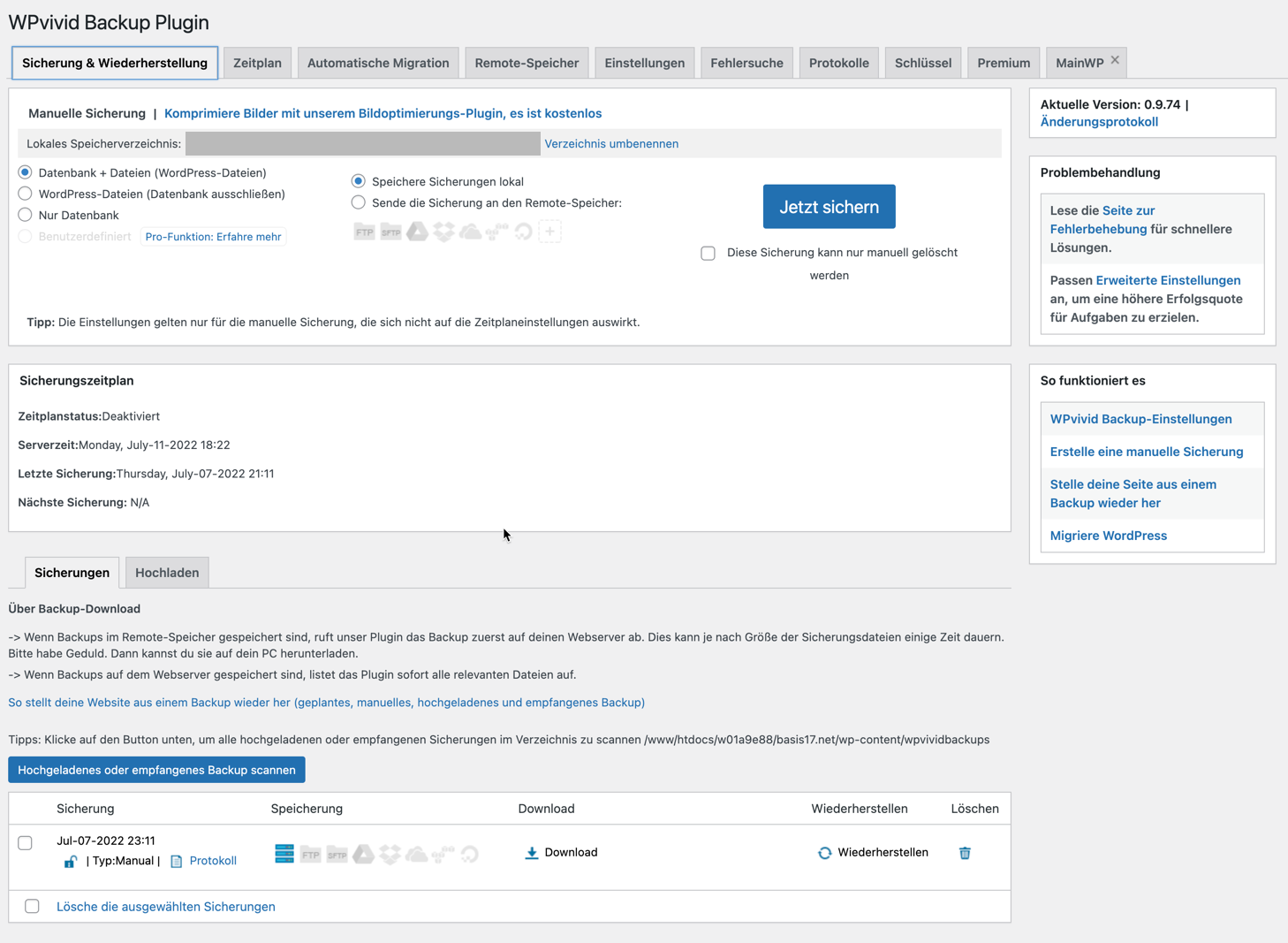Open Stelle deine Seite aus einem Backup wieder her
1288x943 pixels.
tap(1133, 493)
